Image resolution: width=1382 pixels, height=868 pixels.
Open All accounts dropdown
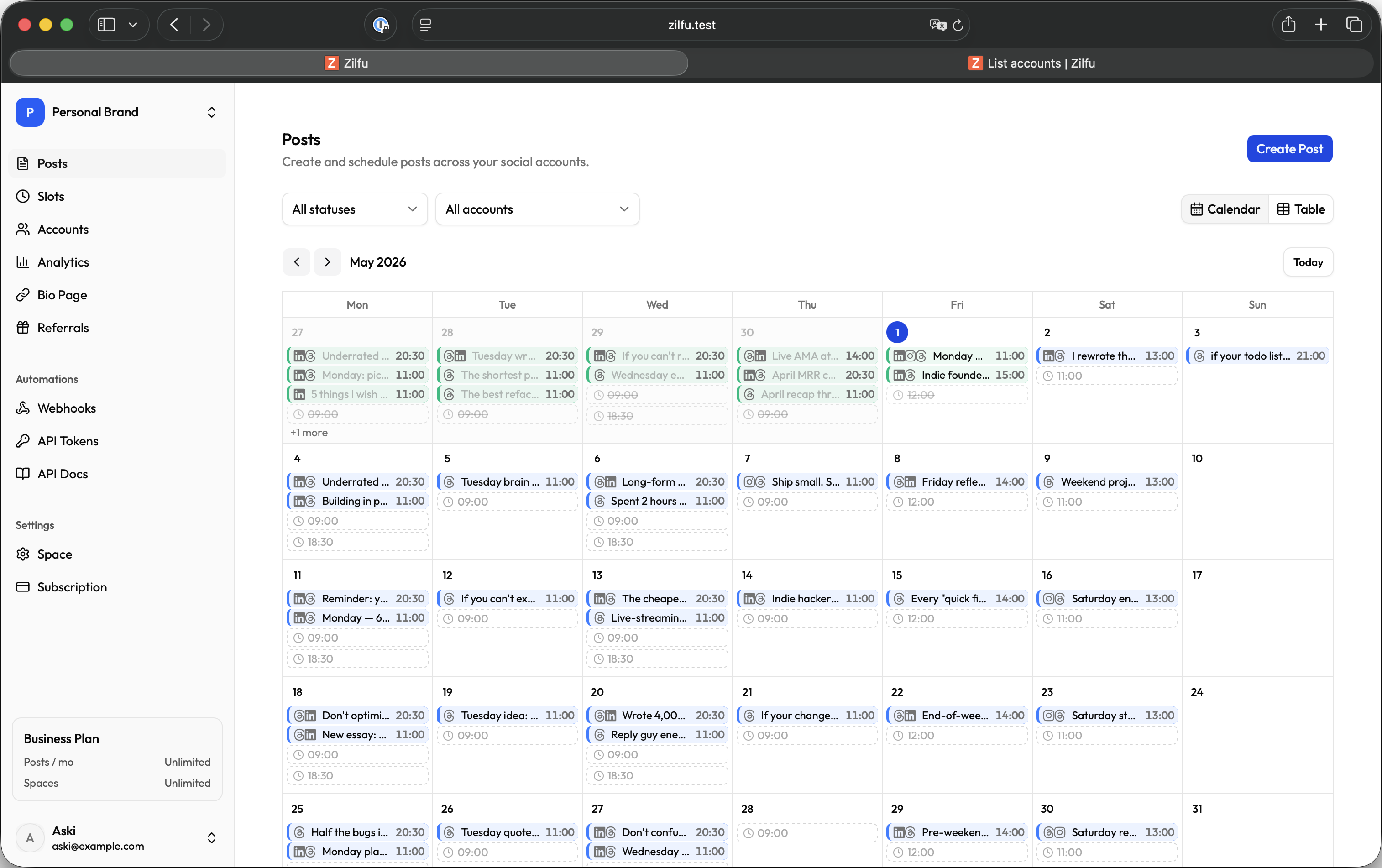[x=537, y=209]
